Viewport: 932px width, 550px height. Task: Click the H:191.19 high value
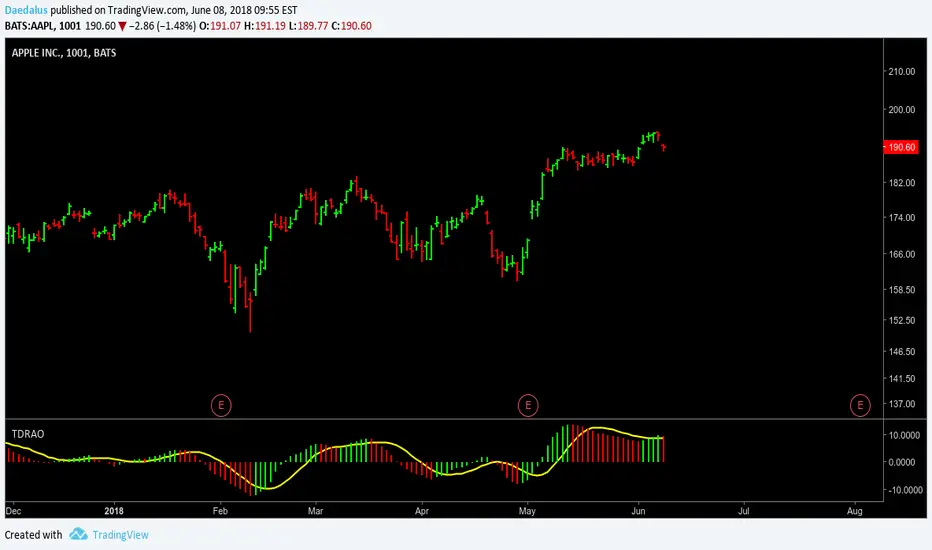click(265, 26)
